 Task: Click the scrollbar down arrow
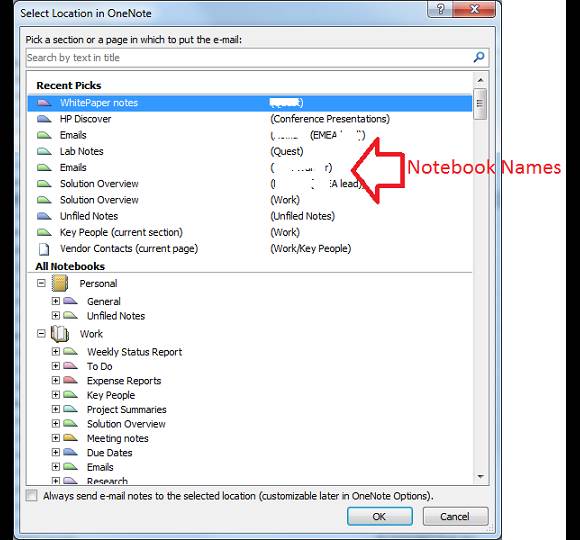[x=480, y=476]
